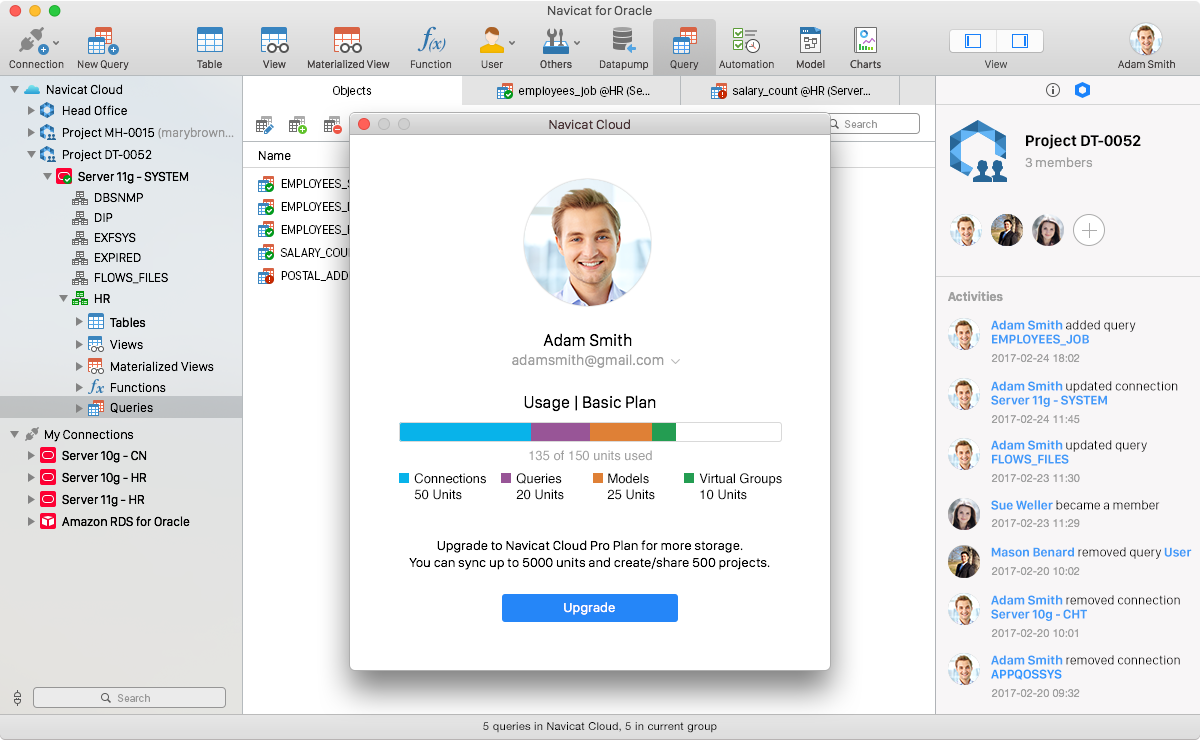This screenshot has height=740, width=1200.
Task: Collapse Server 11g - SYSTEM node
Action: [47, 177]
